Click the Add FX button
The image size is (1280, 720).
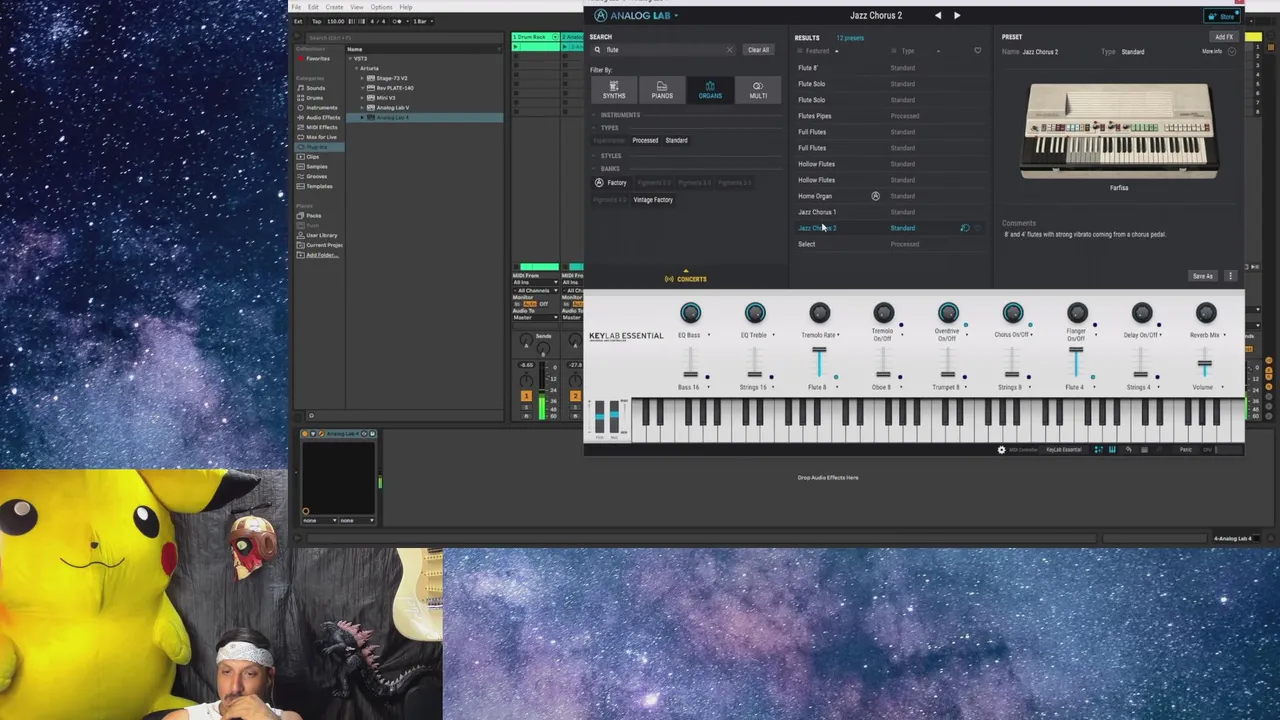(x=1224, y=37)
